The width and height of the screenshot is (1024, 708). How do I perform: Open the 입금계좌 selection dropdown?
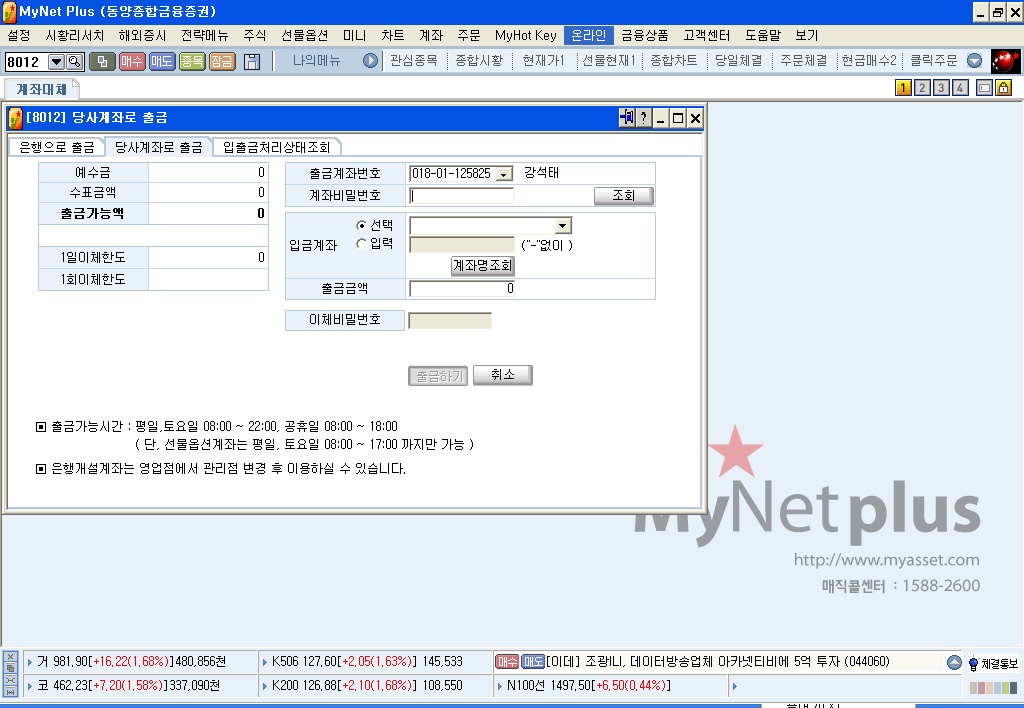pos(563,225)
